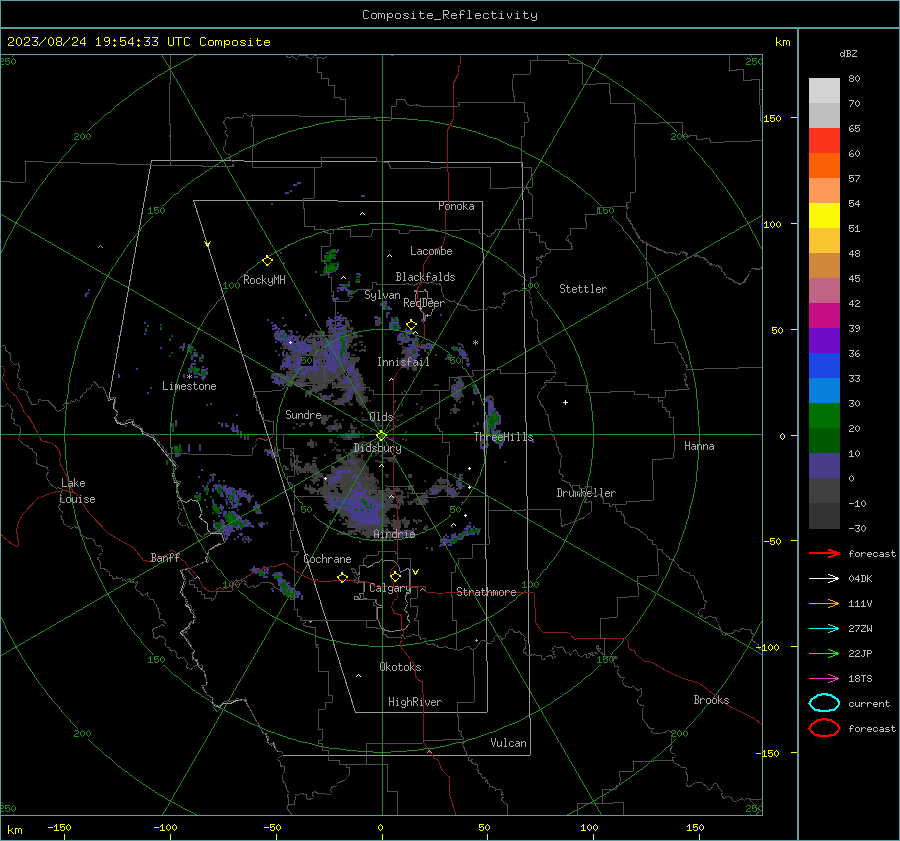This screenshot has height=841, width=900.
Task: Click the red forecast ellipse legend icon
Action: click(x=824, y=728)
